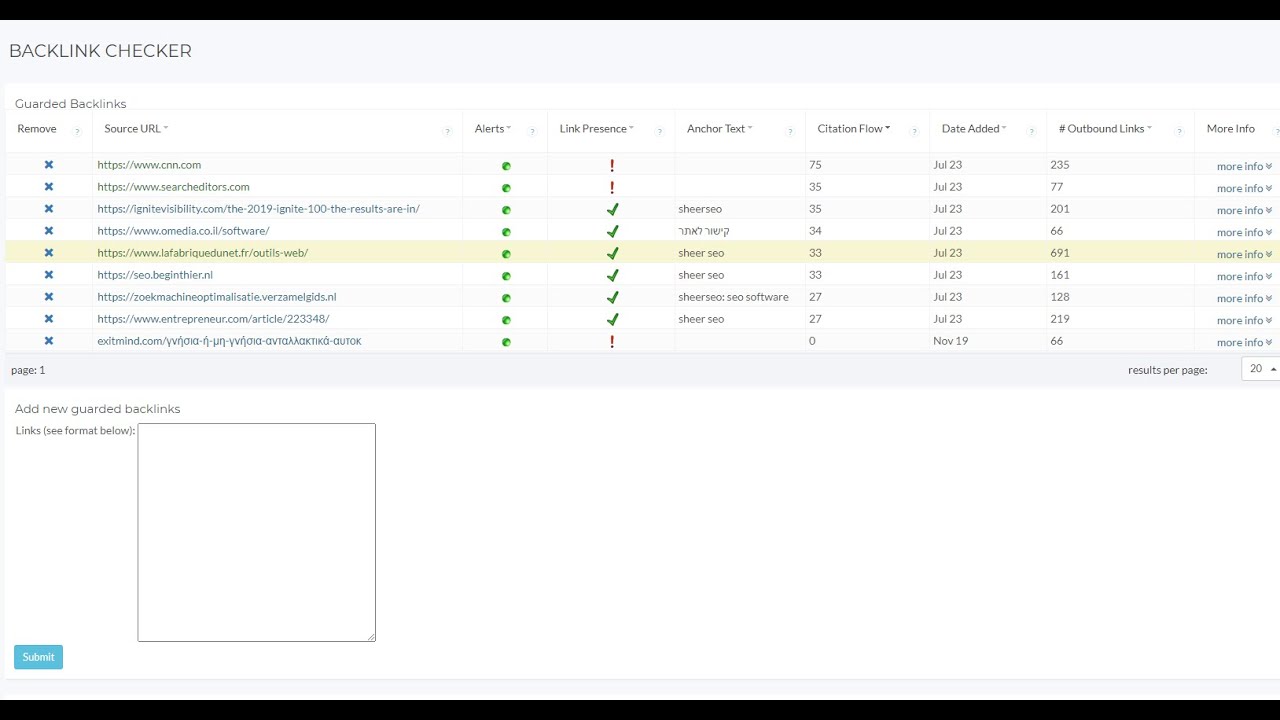Screen dimensions: 1280x720
Task: Click green checkmark for entrepreneur.com row
Action: pyautogui.click(x=613, y=319)
